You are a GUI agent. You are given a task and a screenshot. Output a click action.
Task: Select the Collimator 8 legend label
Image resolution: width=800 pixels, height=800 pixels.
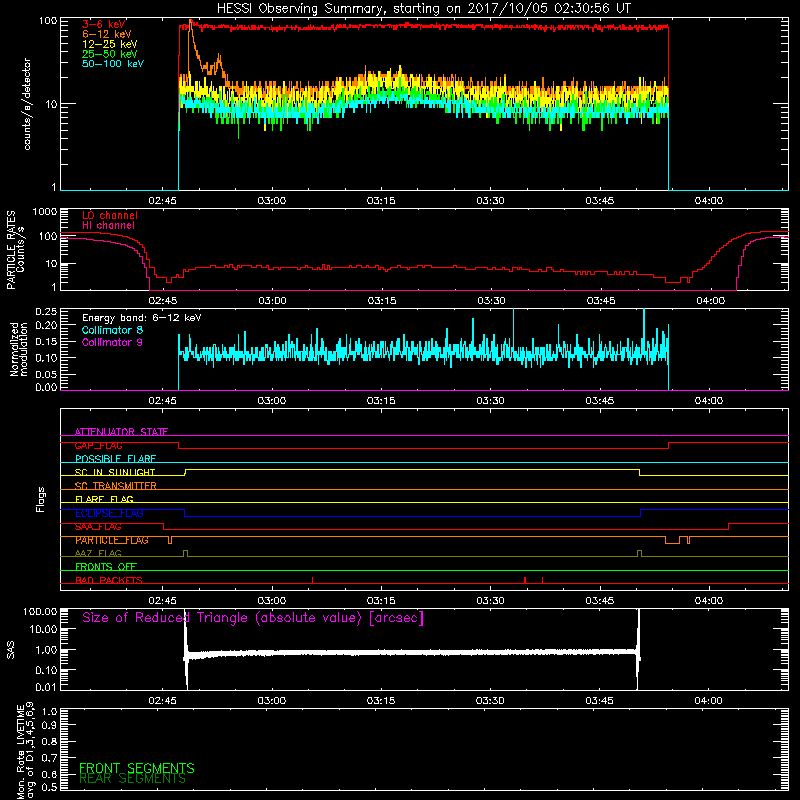click(112, 330)
